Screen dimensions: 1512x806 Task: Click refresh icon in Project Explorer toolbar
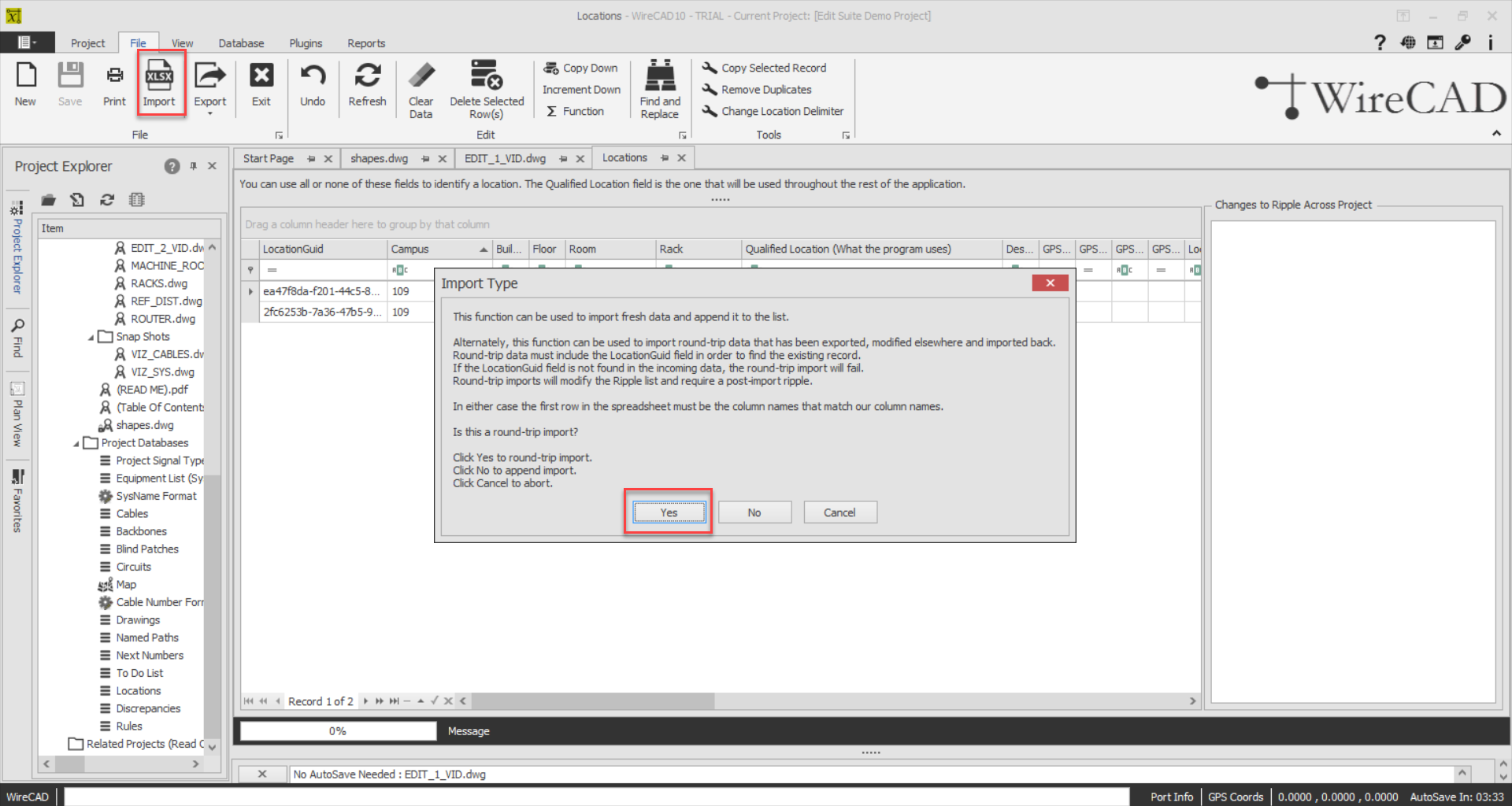tap(107, 200)
